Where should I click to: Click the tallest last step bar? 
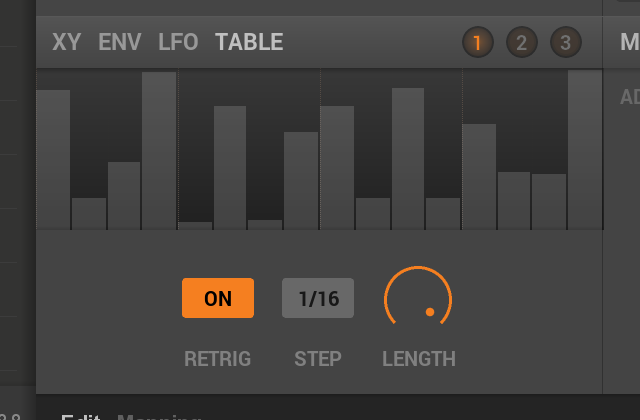coord(585,150)
